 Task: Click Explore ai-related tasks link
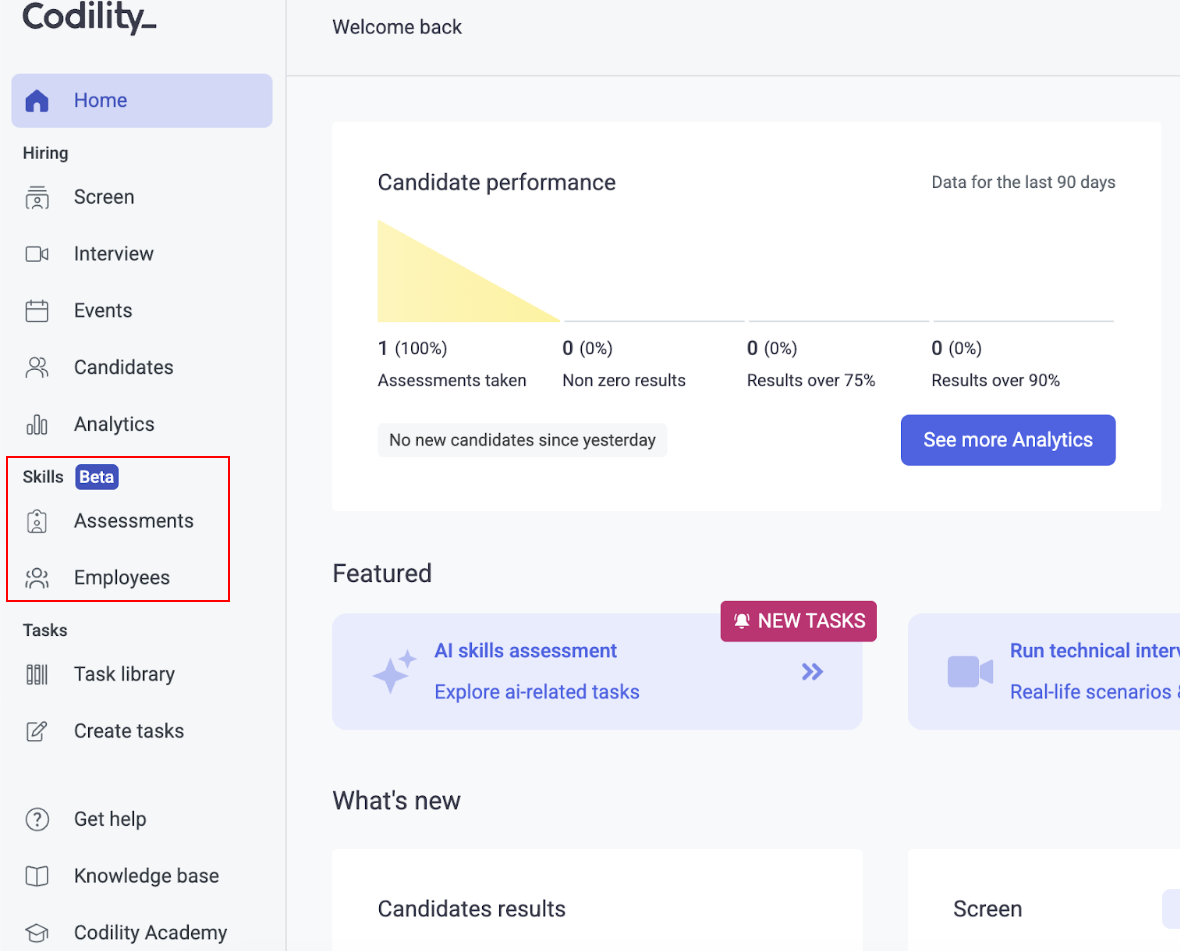click(537, 692)
